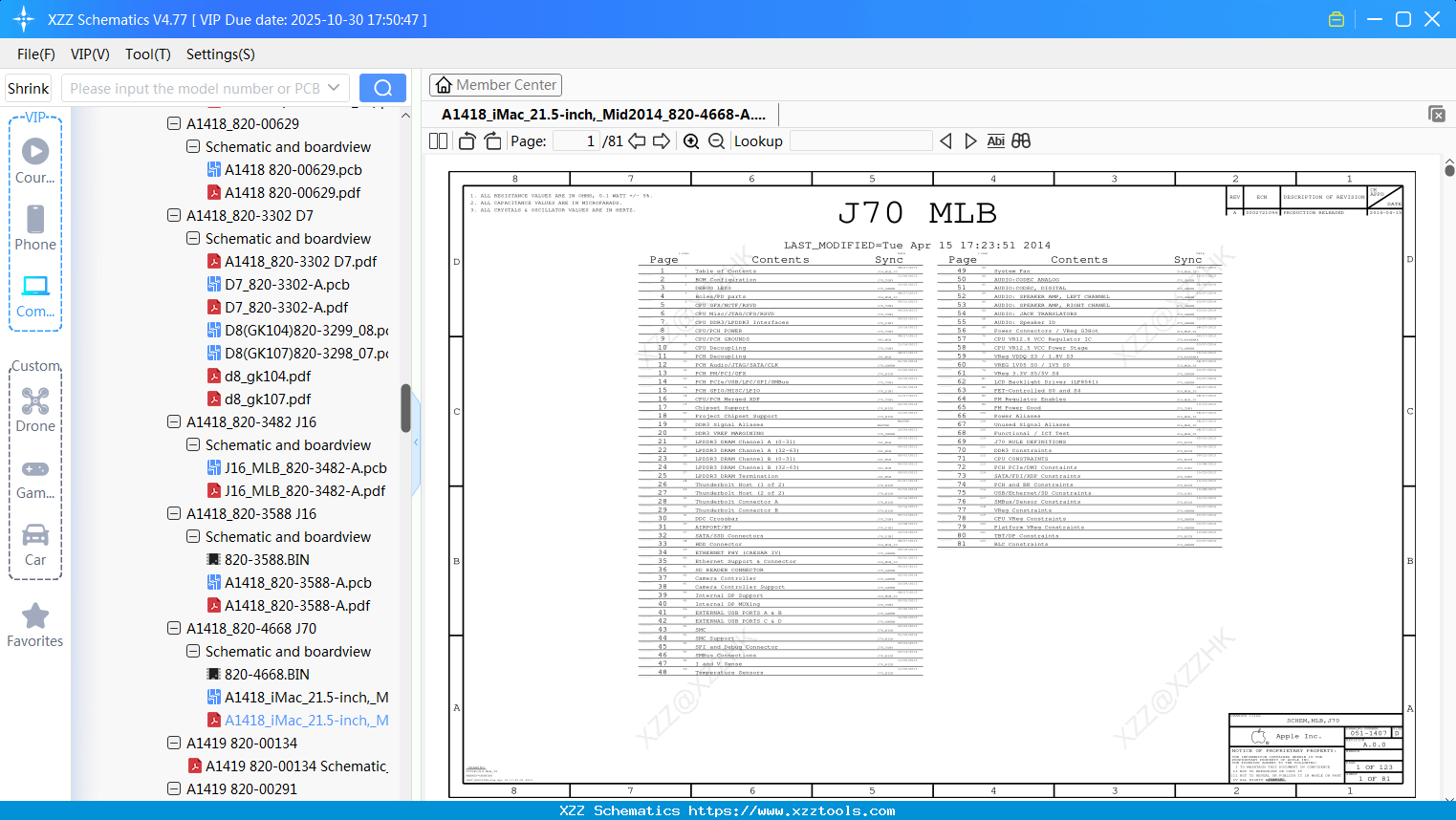Screen dimensions: 1456x820
Task: Click the file tree vertical scrollbar thumb
Action: (405, 408)
